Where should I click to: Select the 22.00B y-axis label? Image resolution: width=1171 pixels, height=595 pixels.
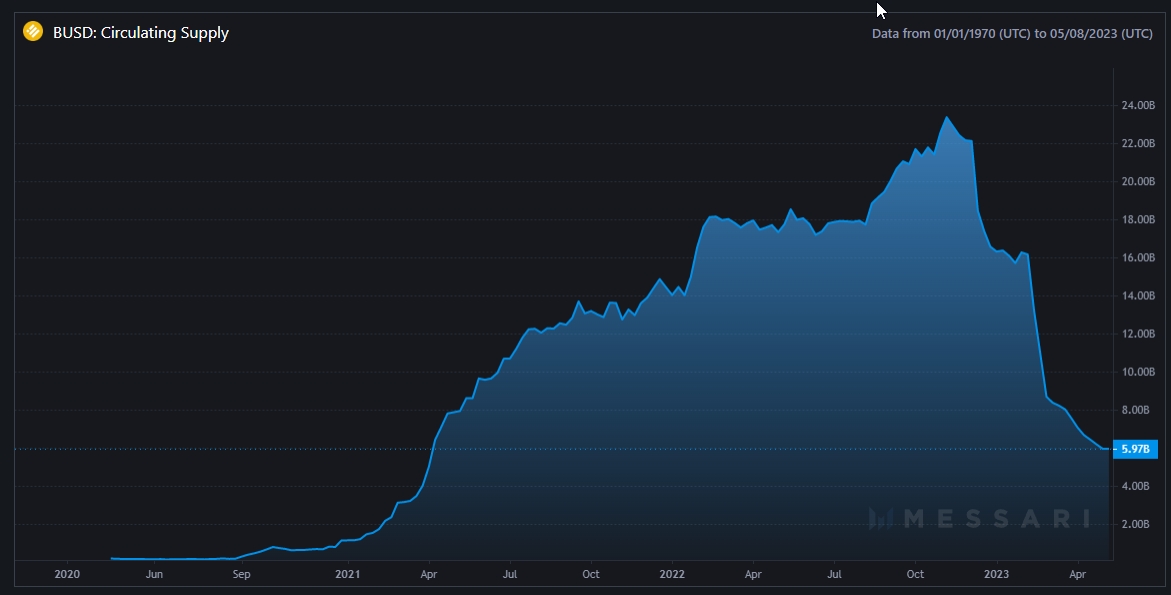(x=1138, y=143)
